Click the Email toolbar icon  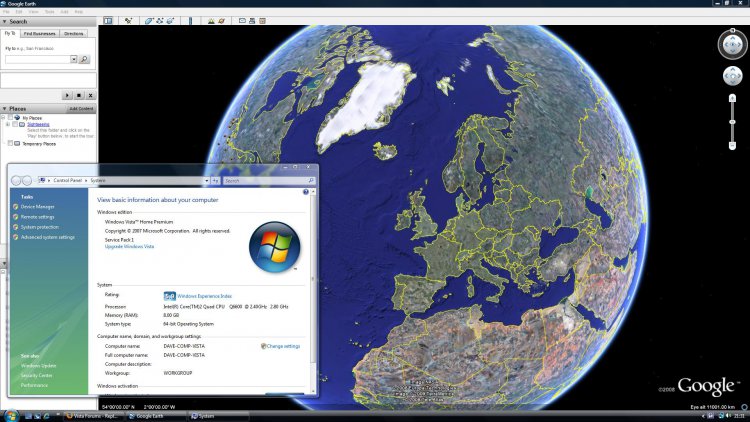[242, 21]
